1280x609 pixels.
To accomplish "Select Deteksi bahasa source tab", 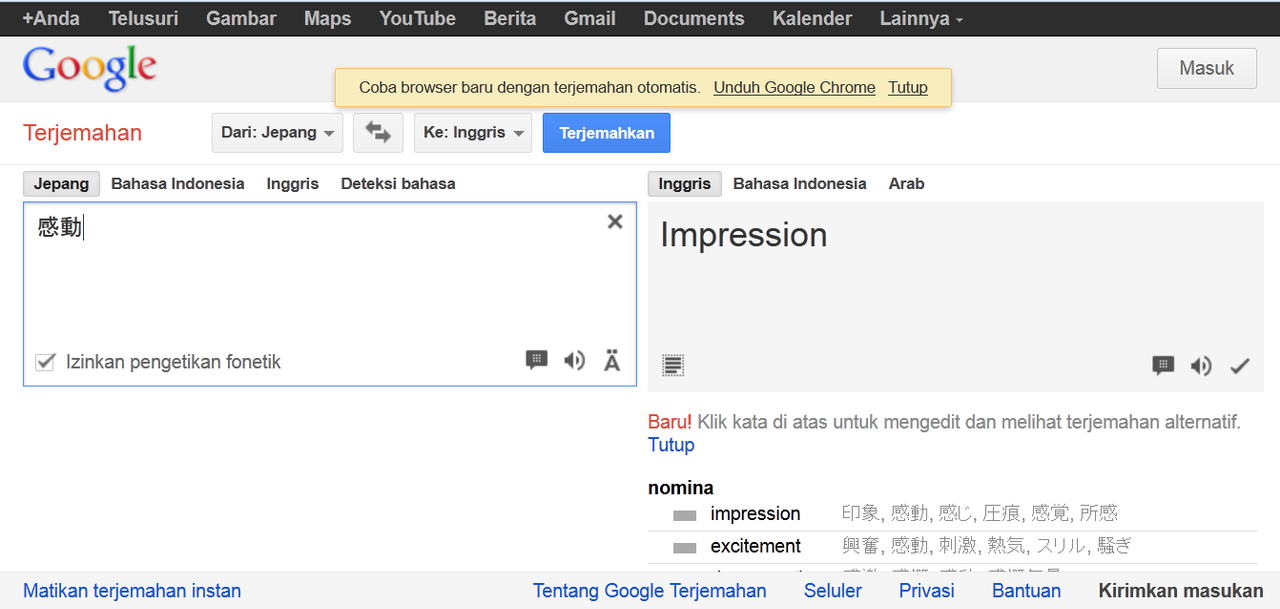I will click(x=398, y=184).
